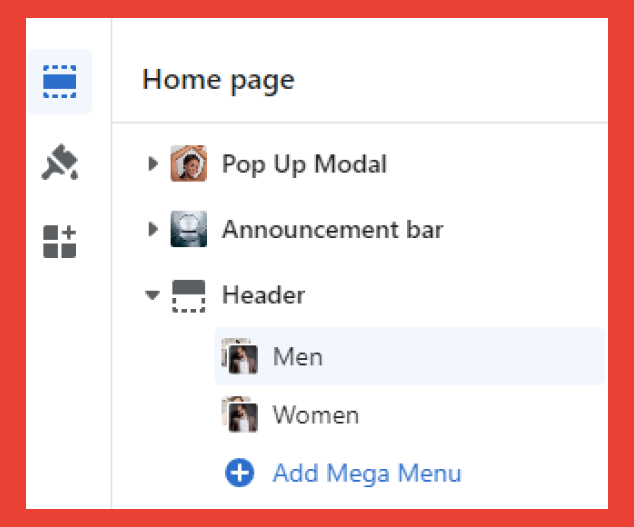Select the Announcement bar section label
This screenshot has height=527, width=634.
click(x=332, y=230)
